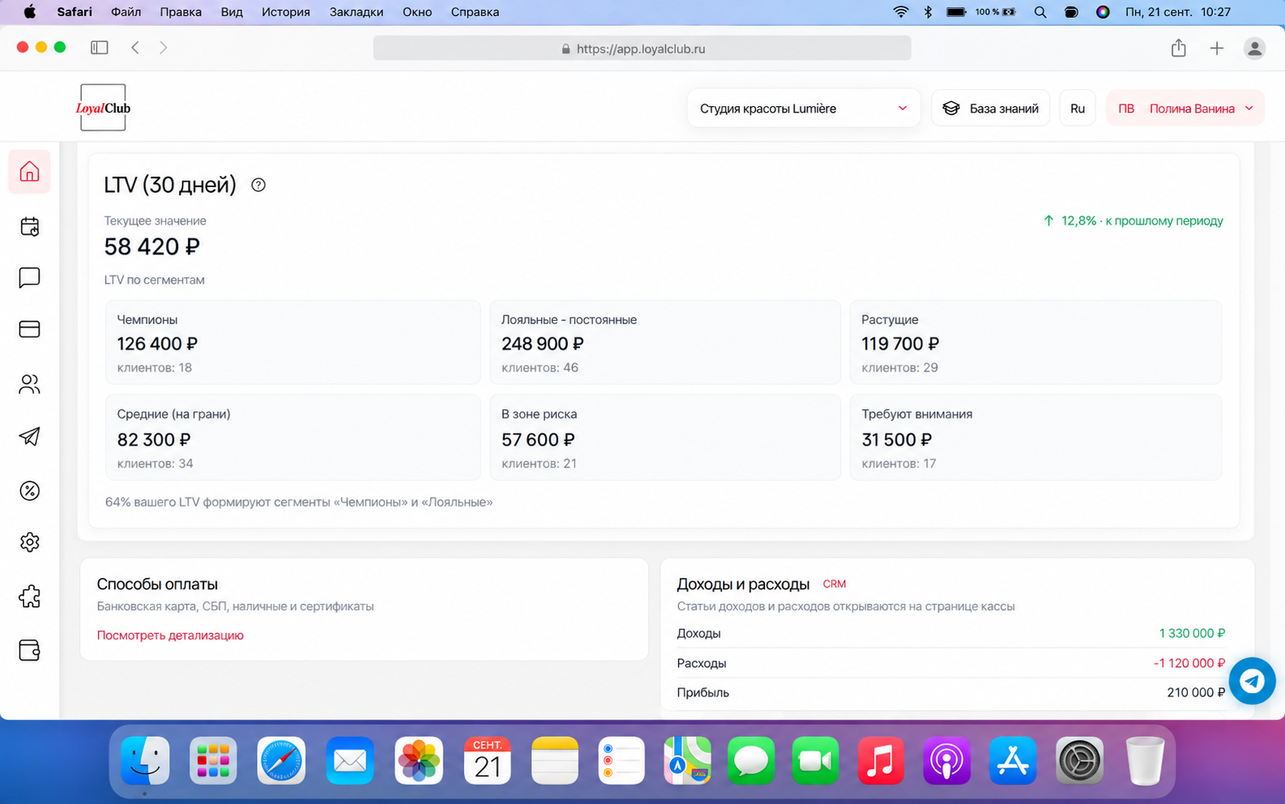
Task: Expand the Студия красоты Lumière dropdown
Action: [804, 108]
